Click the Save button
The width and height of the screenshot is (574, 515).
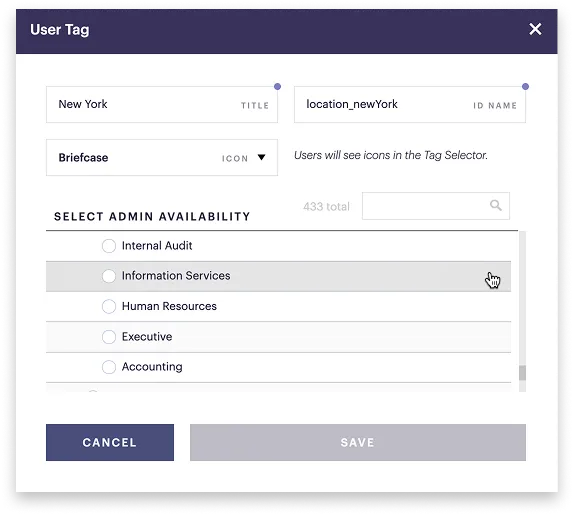tap(358, 442)
